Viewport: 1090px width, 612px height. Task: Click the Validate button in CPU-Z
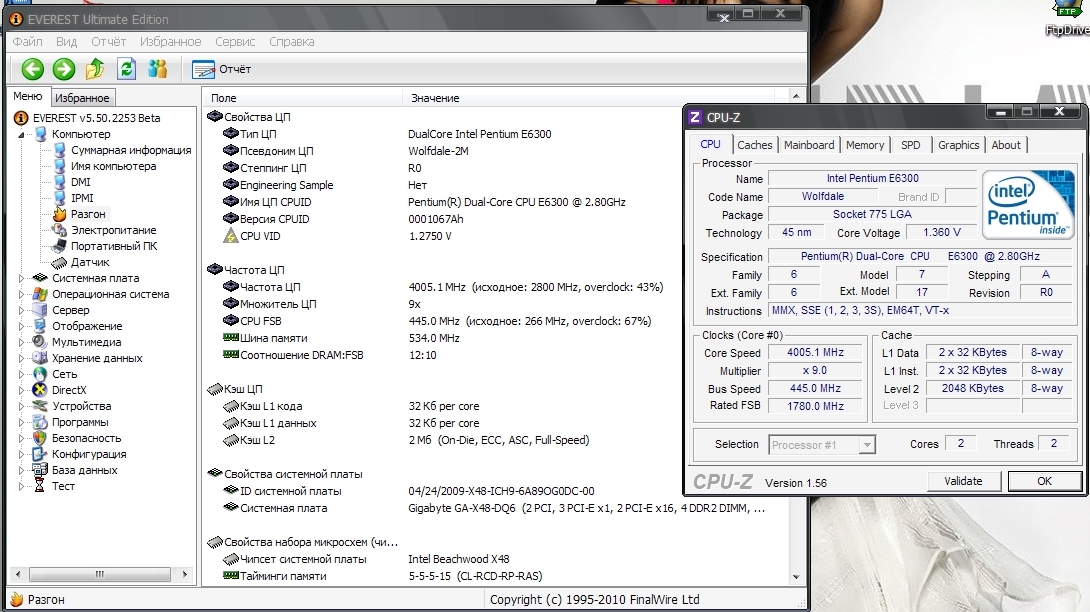963,481
